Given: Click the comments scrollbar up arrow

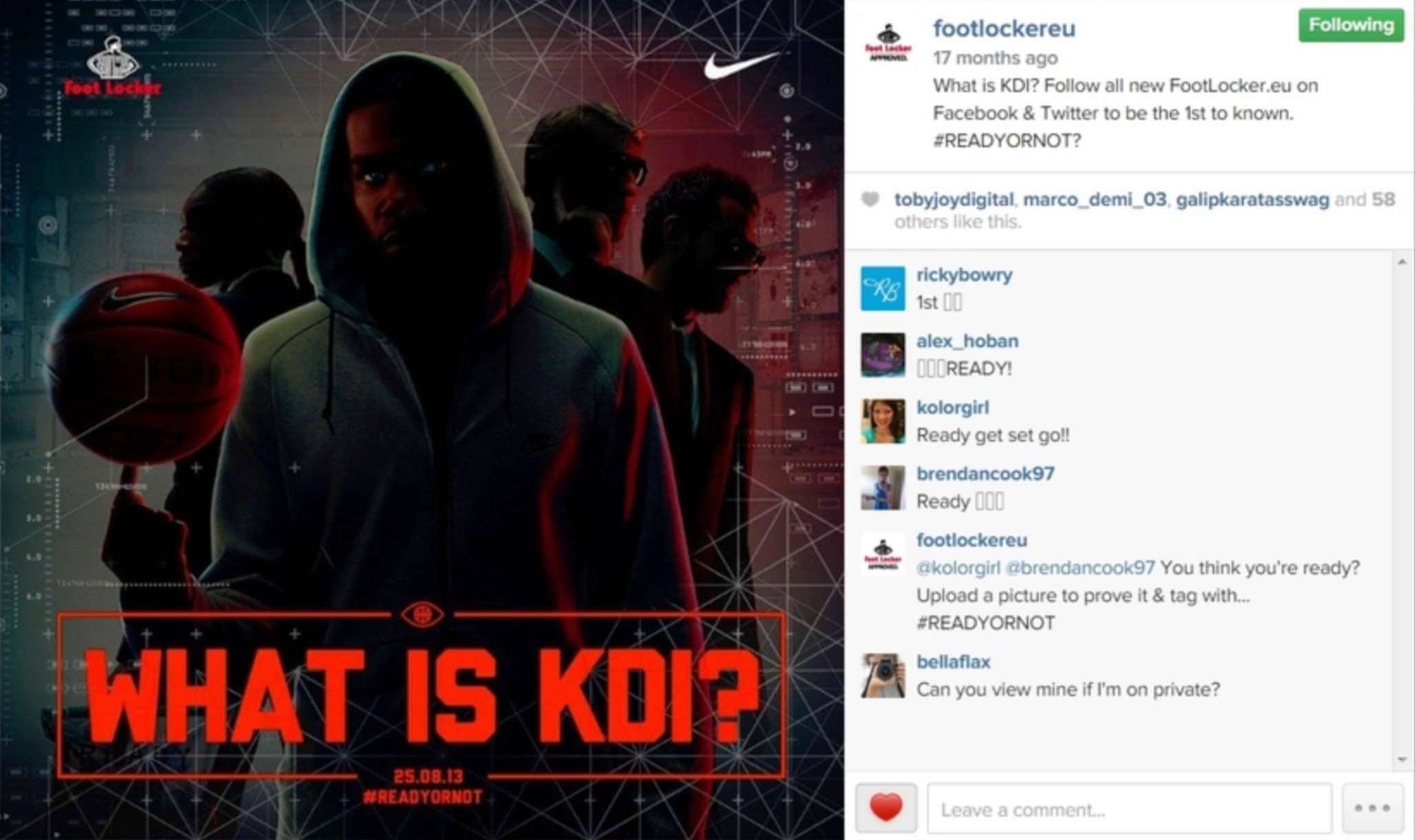Looking at the screenshot, I should [1402, 262].
